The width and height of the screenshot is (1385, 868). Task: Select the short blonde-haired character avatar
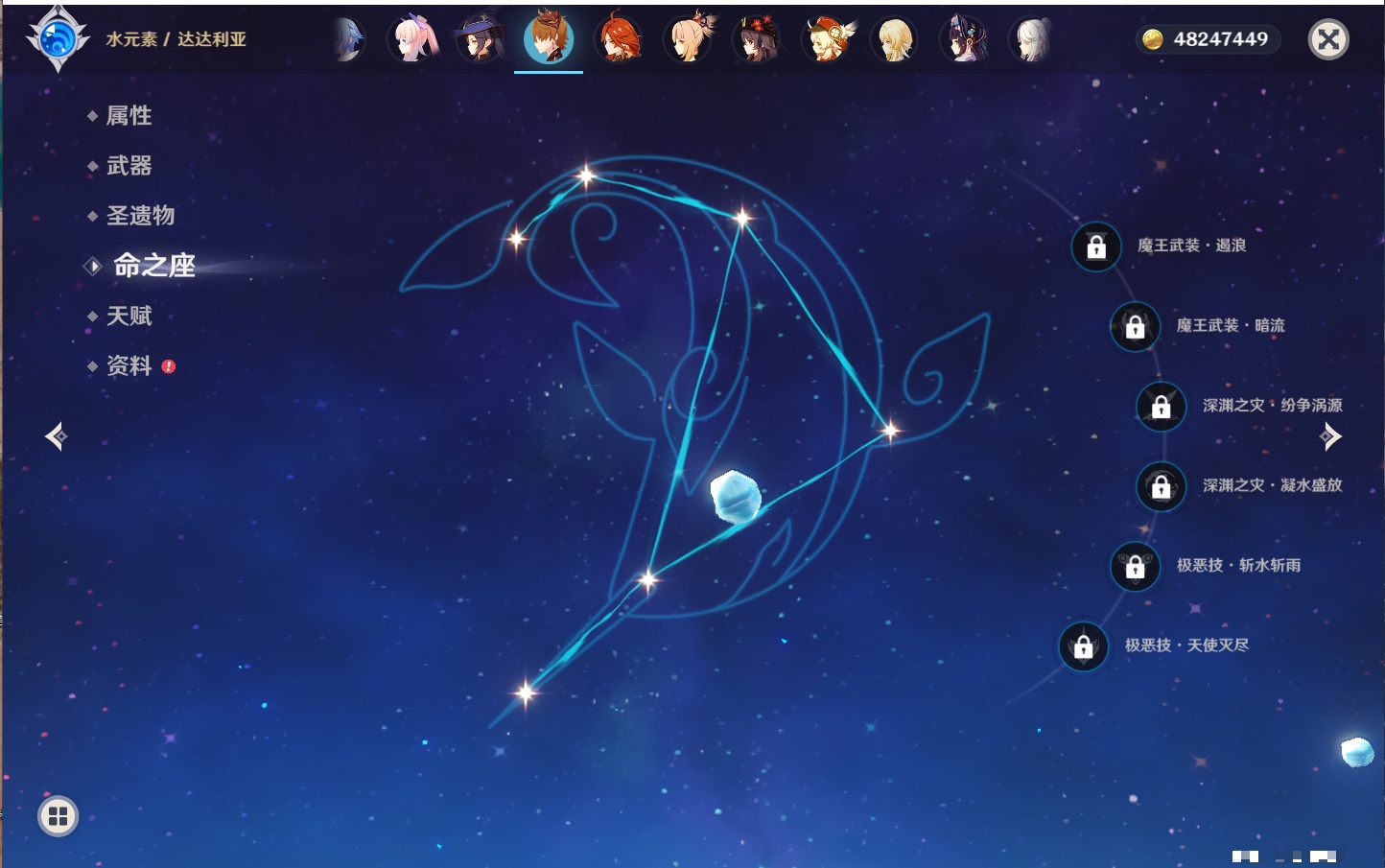[x=895, y=39]
